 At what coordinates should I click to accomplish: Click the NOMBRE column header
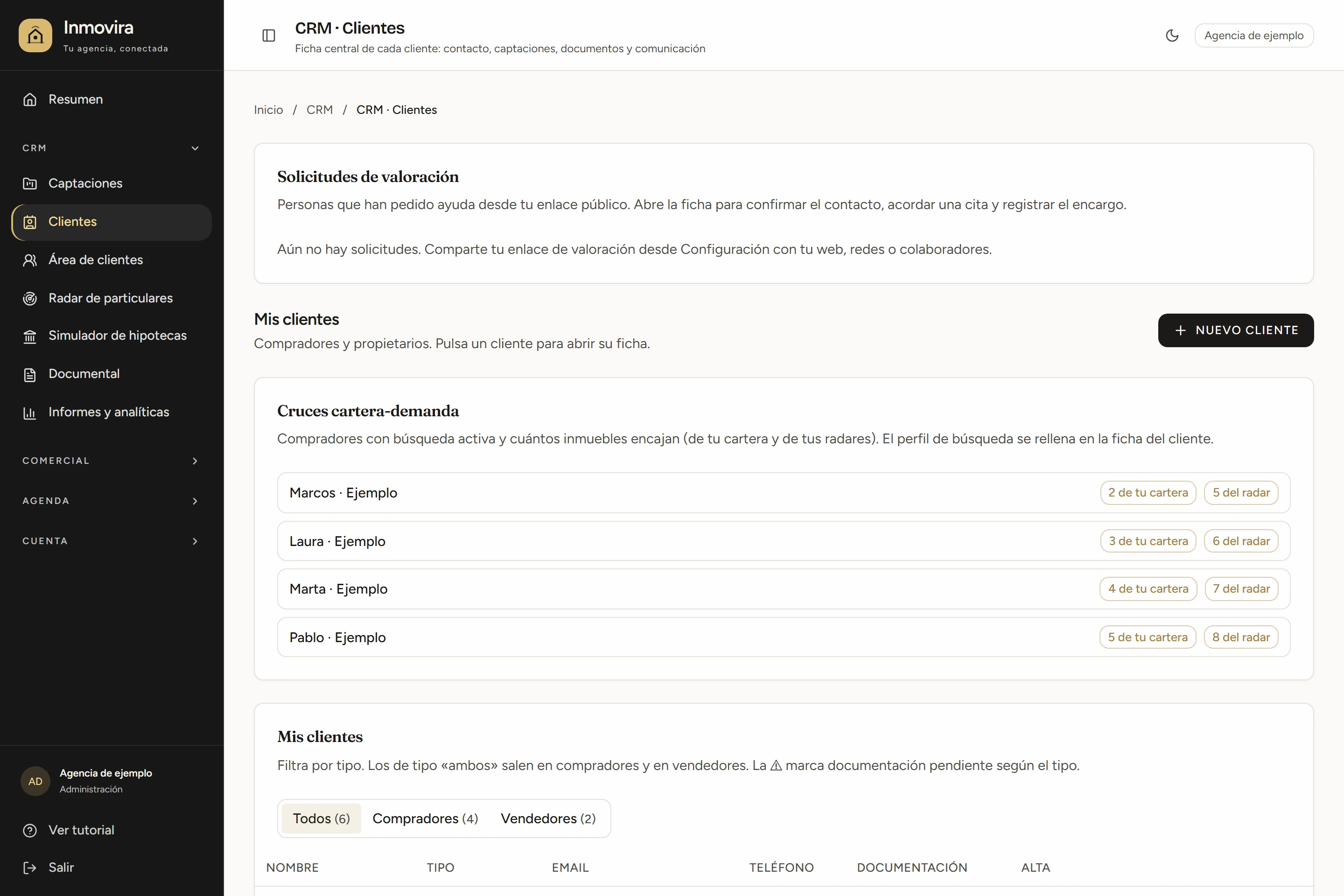(293, 868)
